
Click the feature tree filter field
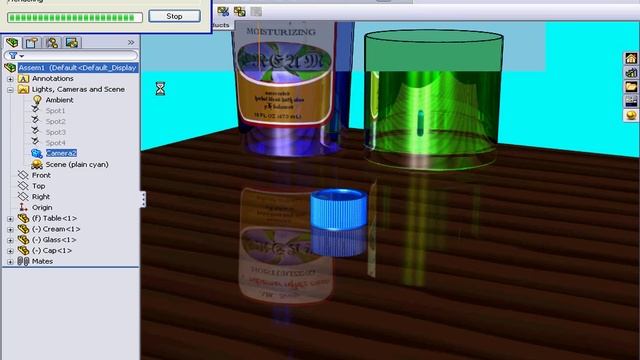pyautogui.click(x=71, y=55)
